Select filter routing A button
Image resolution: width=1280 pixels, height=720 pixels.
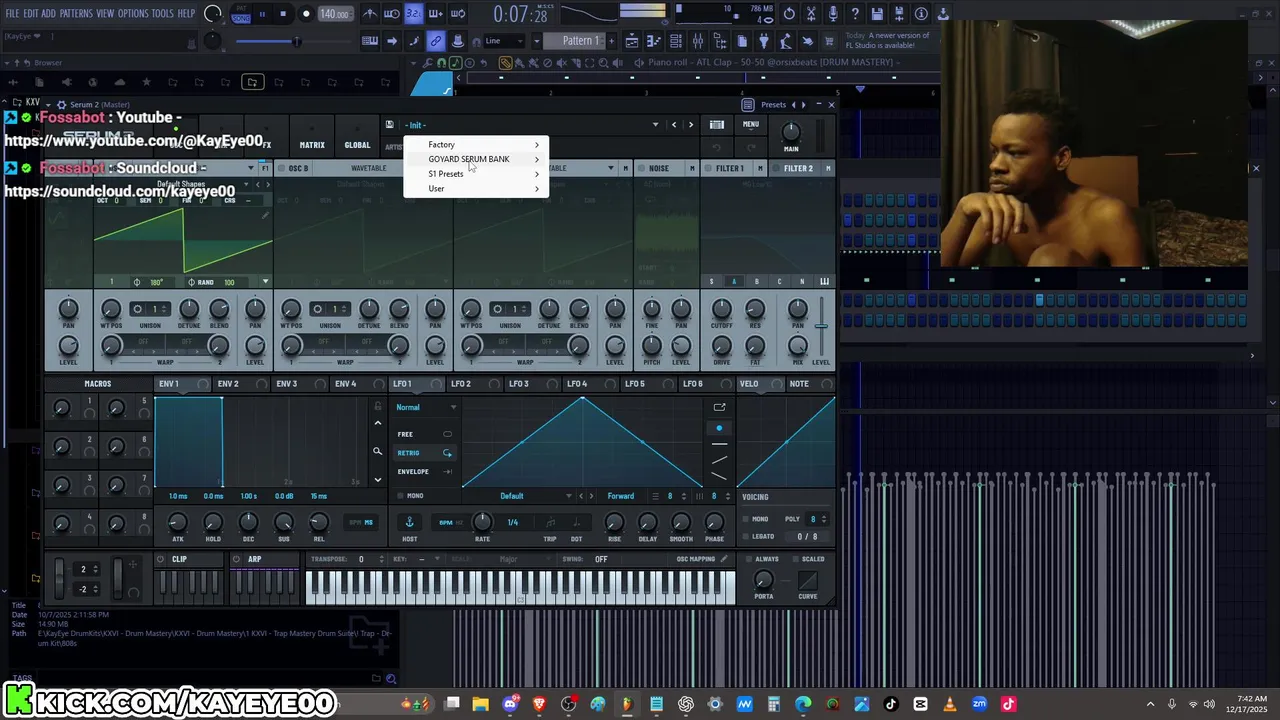click(x=733, y=282)
